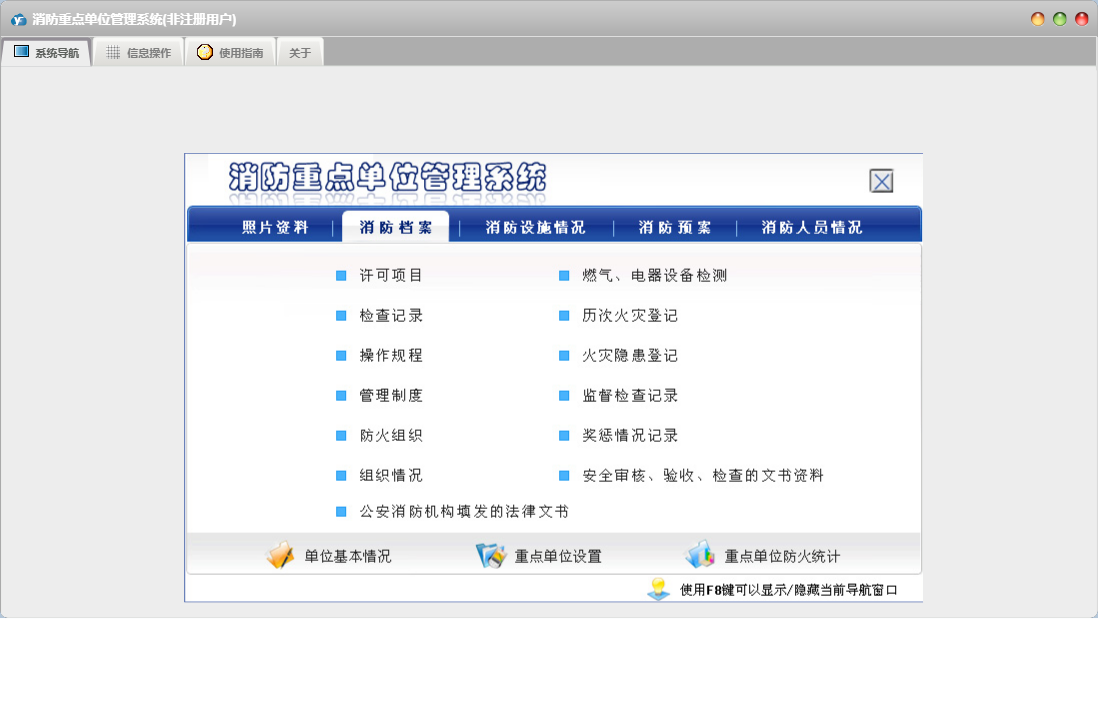Switch to 照片资料 navigation tab

[x=275, y=228]
